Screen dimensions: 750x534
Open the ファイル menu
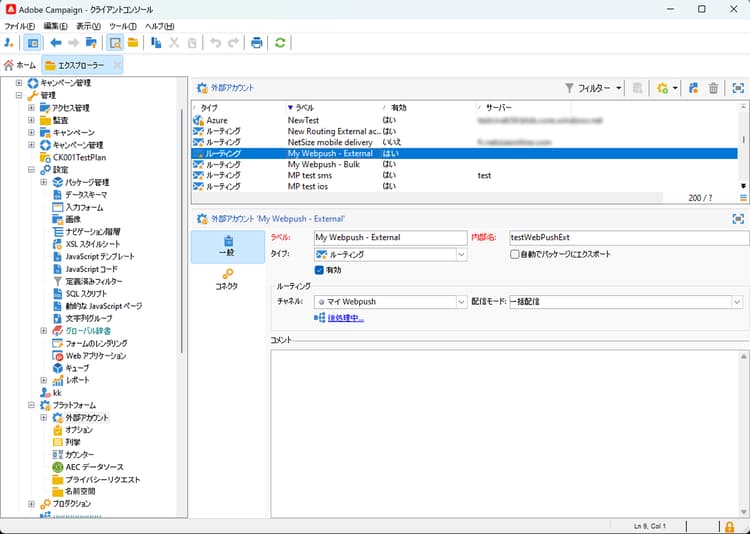(x=19, y=25)
